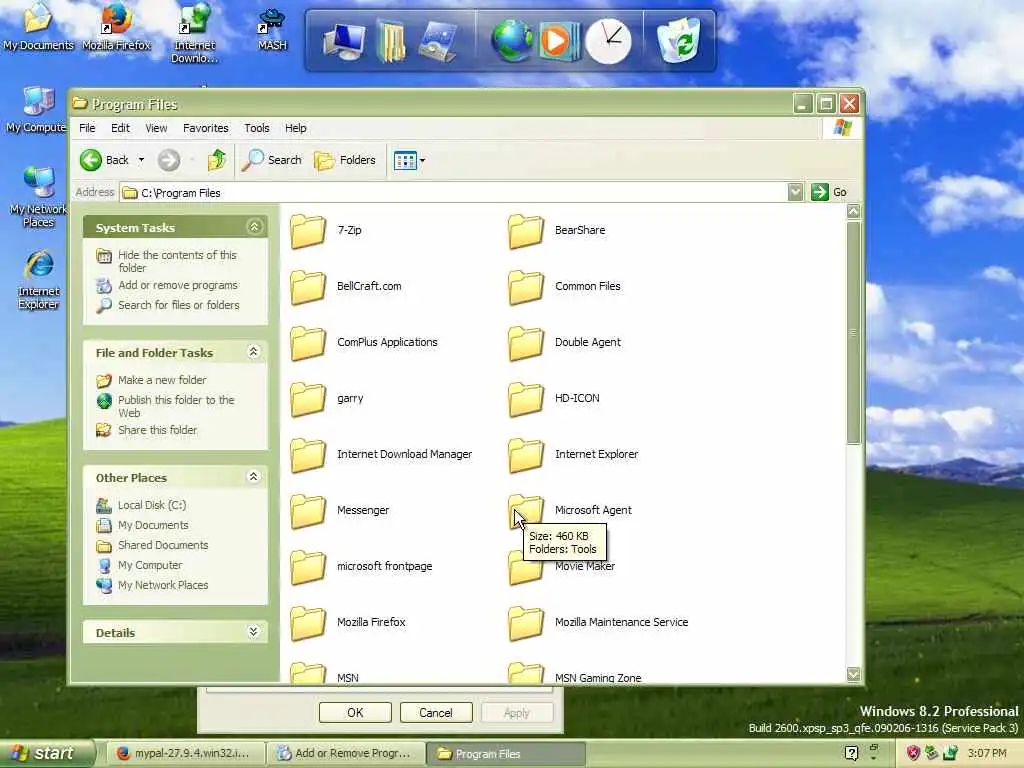The width and height of the screenshot is (1024, 768).
Task: Open the Edit menu
Action: 120,128
